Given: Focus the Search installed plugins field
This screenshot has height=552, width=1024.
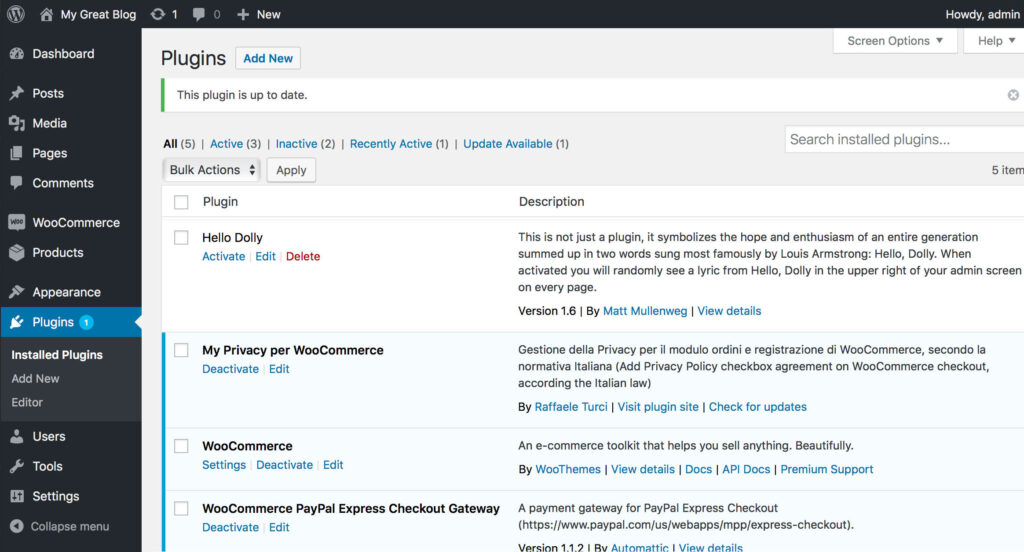Looking at the screenshot, I should point(904,139).
